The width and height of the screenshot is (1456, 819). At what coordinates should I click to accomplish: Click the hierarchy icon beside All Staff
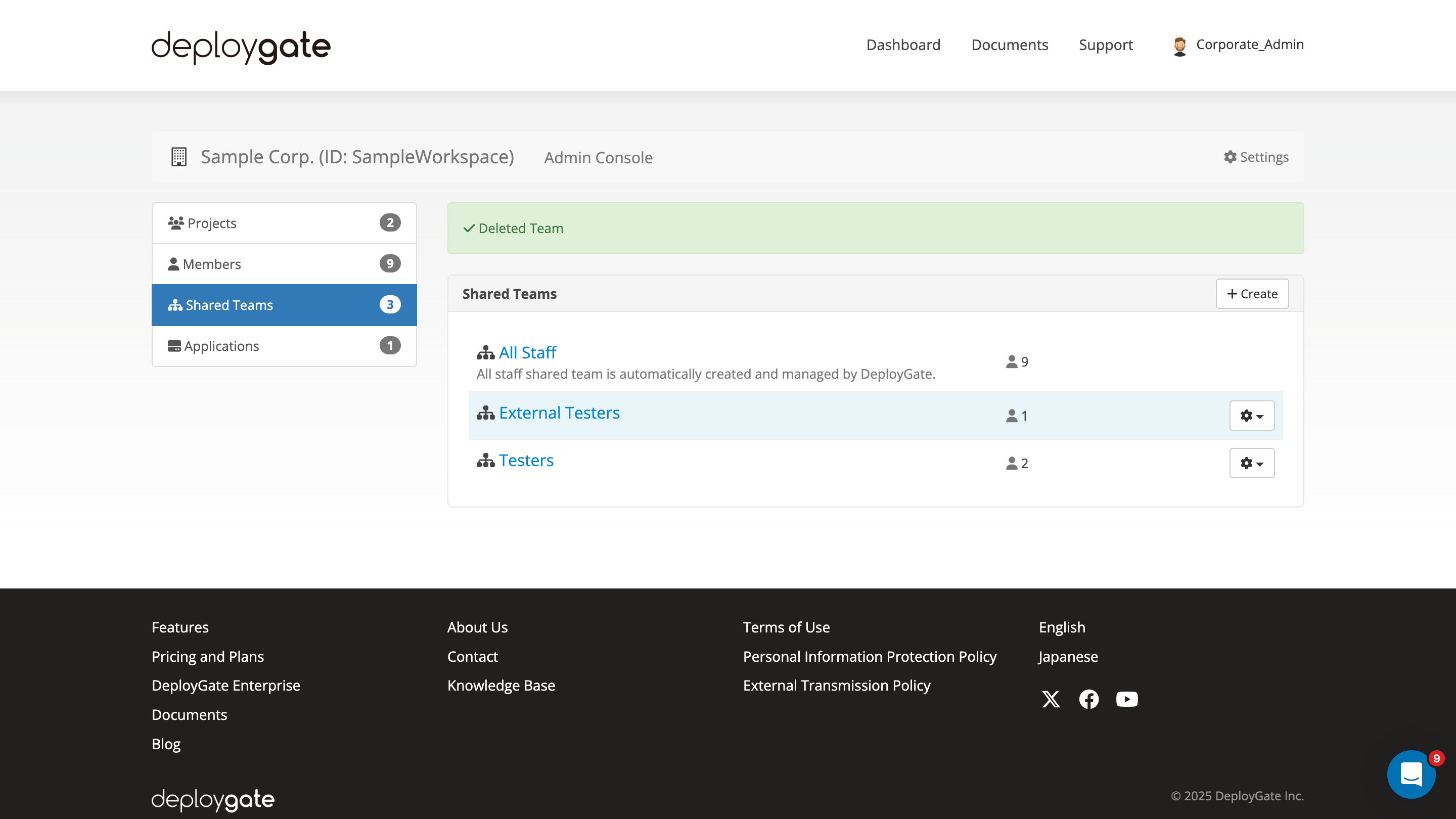click(x=485, y=352)
